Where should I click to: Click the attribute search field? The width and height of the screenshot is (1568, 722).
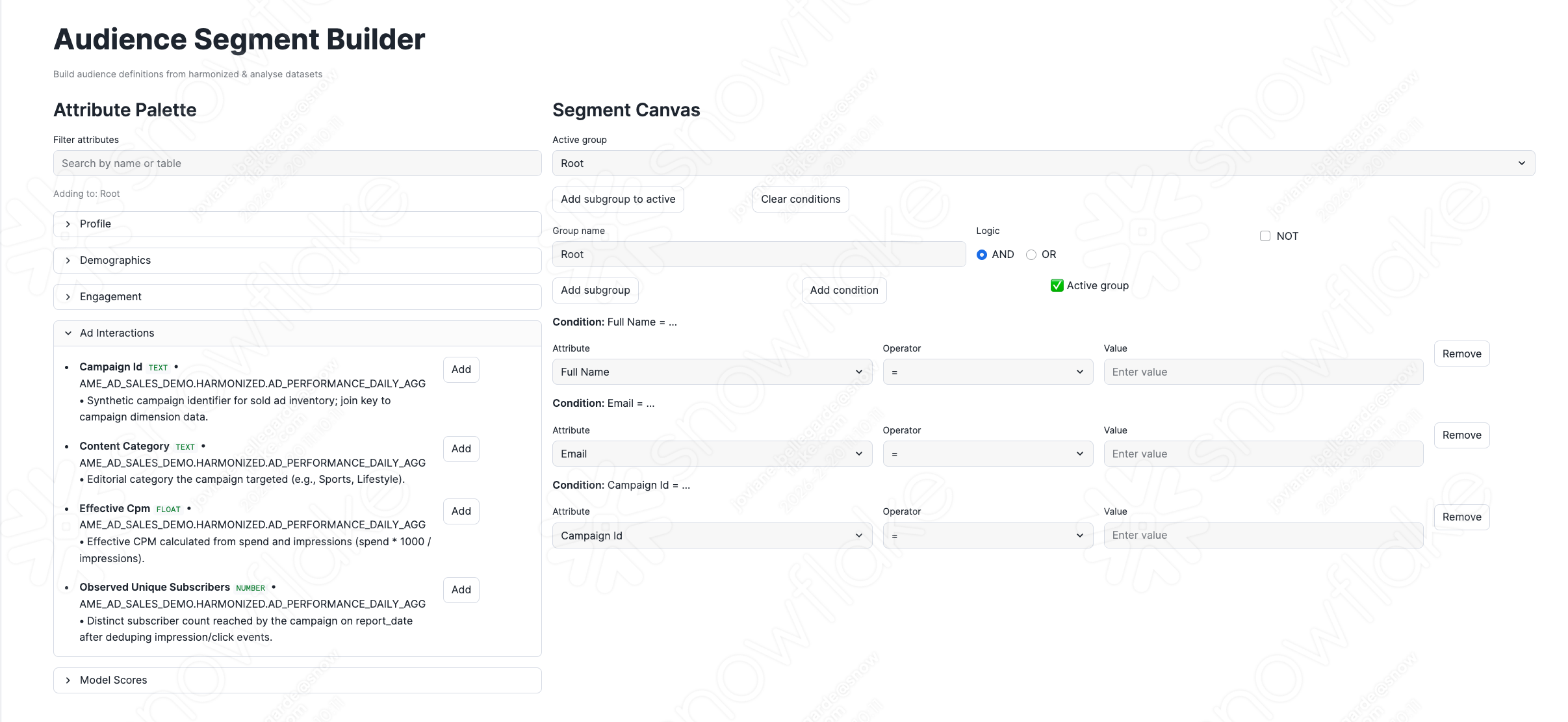[296, 163]
